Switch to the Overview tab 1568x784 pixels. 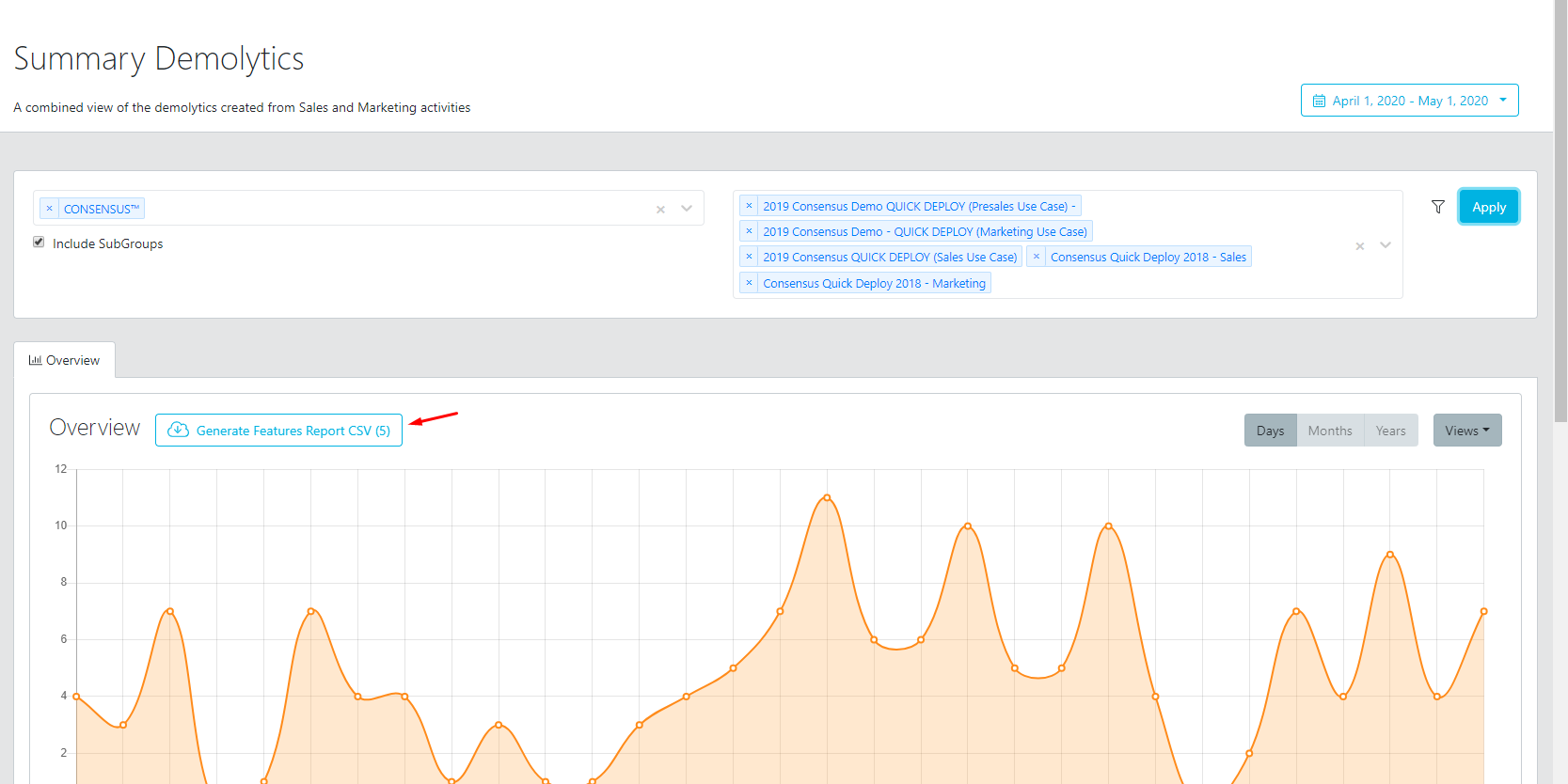(x=65, y=360)
